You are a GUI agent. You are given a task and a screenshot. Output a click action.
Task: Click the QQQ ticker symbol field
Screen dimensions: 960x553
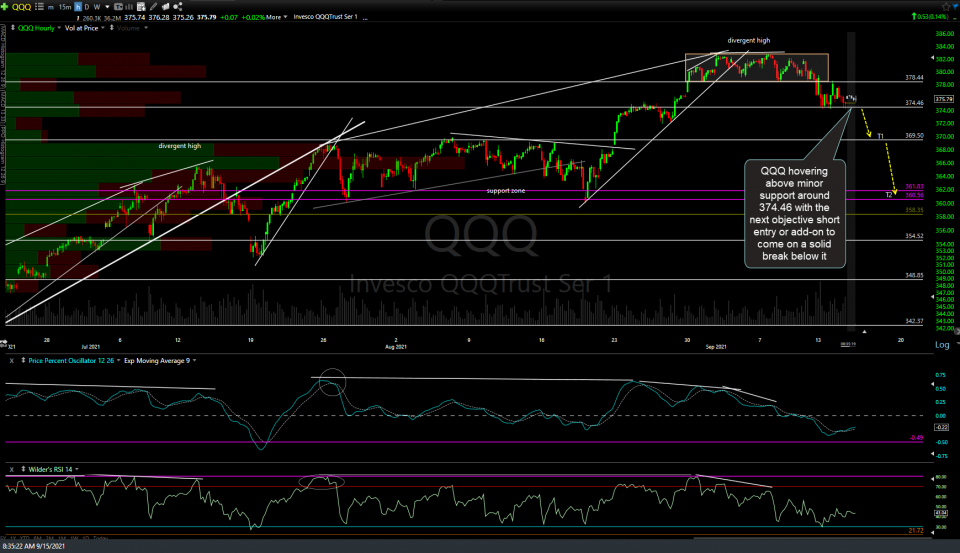coord(21,7)
